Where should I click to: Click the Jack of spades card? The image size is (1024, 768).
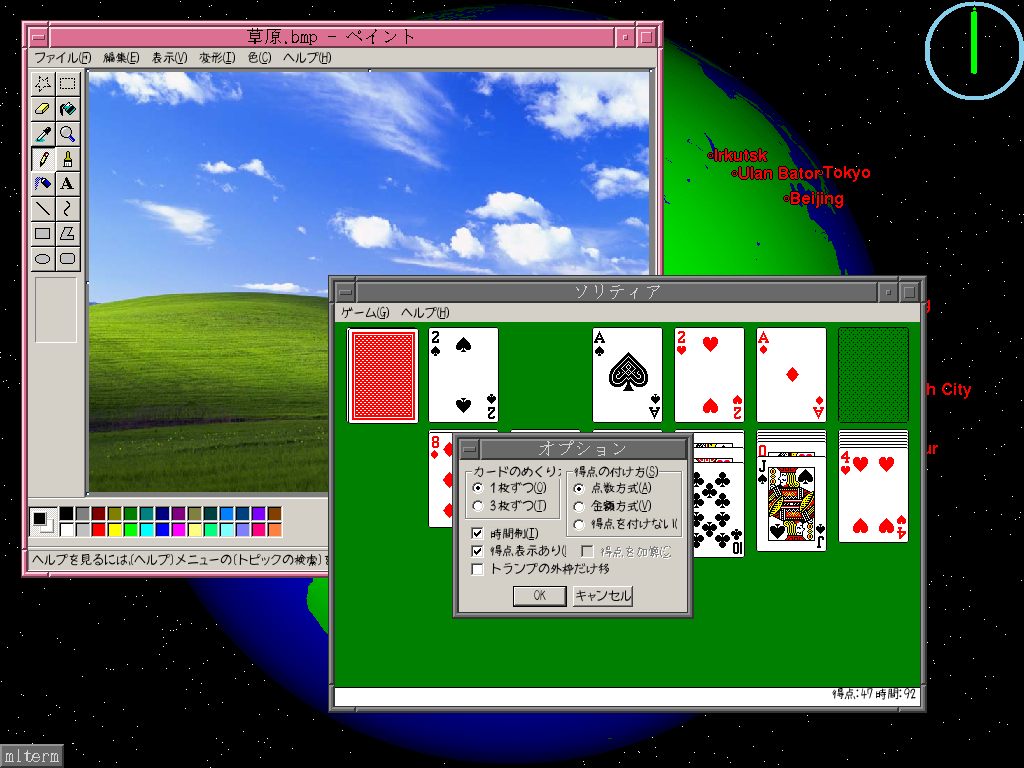(792, 503)
